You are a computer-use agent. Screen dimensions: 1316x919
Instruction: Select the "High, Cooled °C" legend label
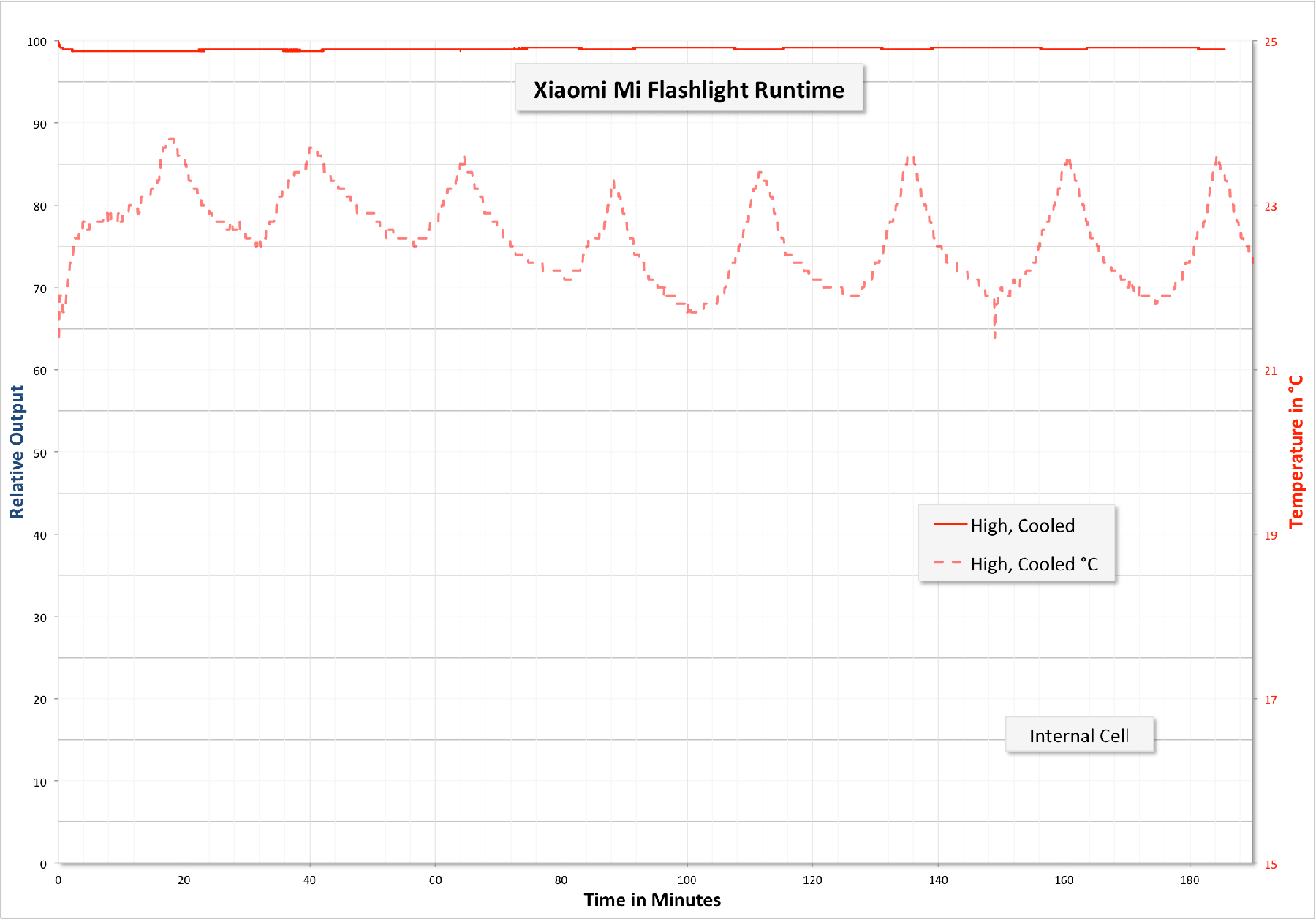tap(1034, 564)
